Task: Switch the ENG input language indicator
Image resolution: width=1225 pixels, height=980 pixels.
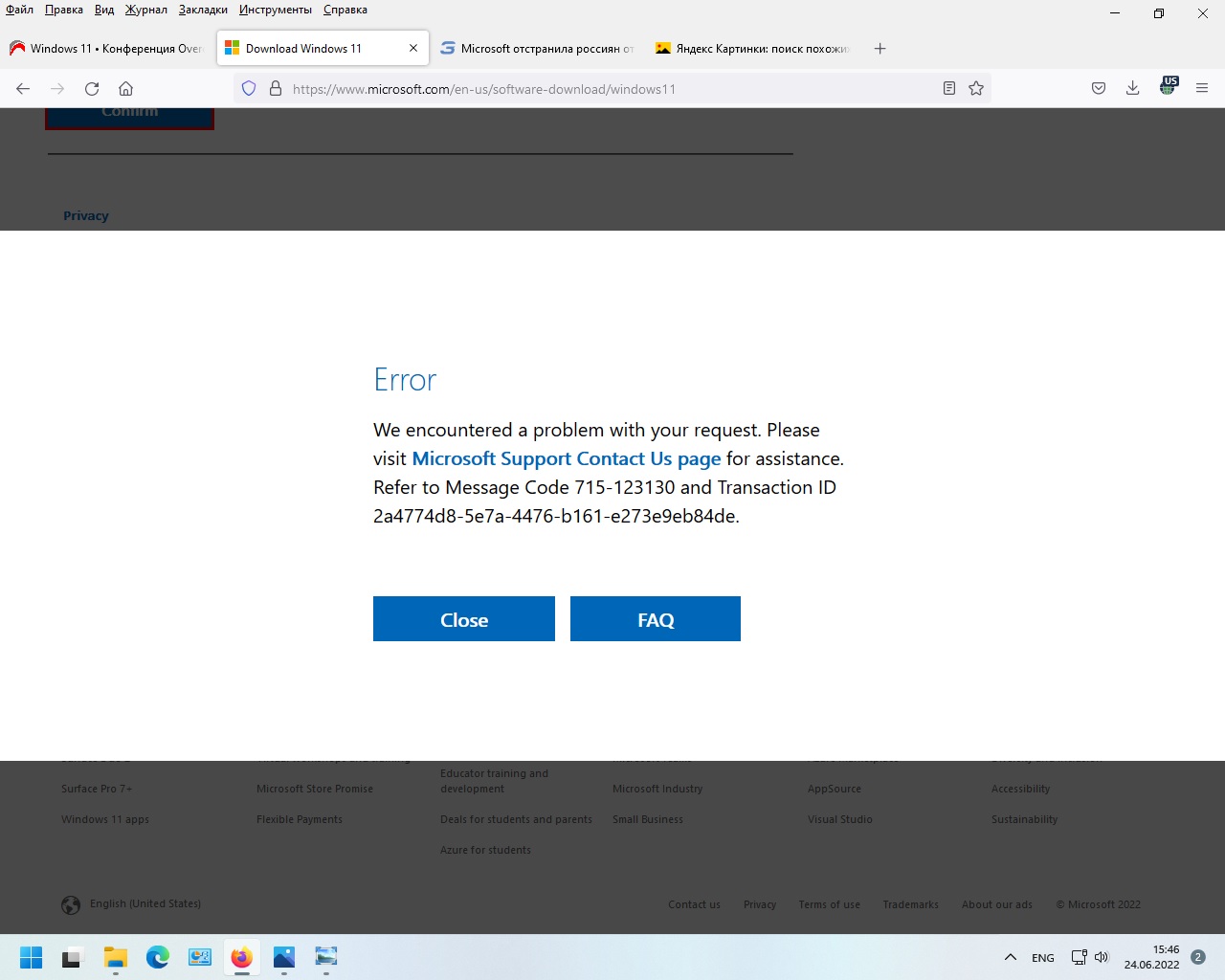Action: pyautogui.click(x=1043, y=958)
